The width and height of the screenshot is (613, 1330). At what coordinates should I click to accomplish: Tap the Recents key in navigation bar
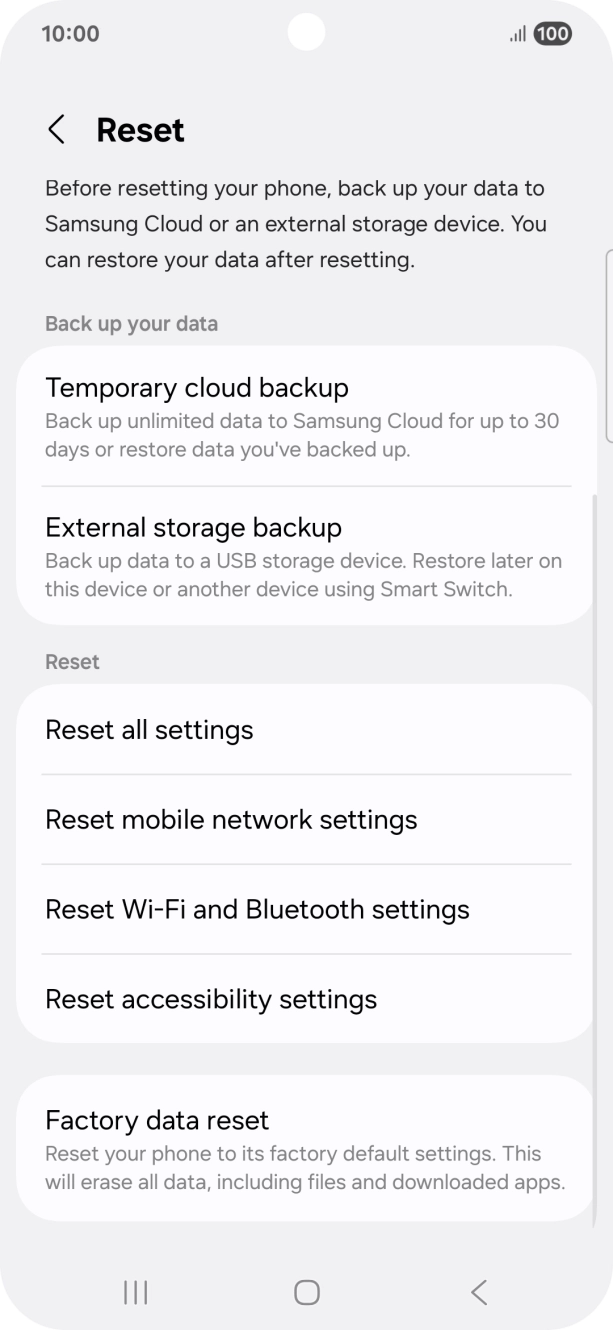pyautogui.click(x=134, y=1291)
